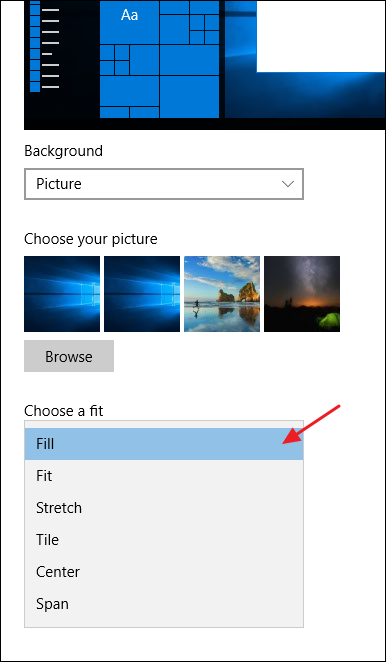Choose Fit from the fit list
The height and width of the screenshot is (662, 386).
tap(164, 476)
